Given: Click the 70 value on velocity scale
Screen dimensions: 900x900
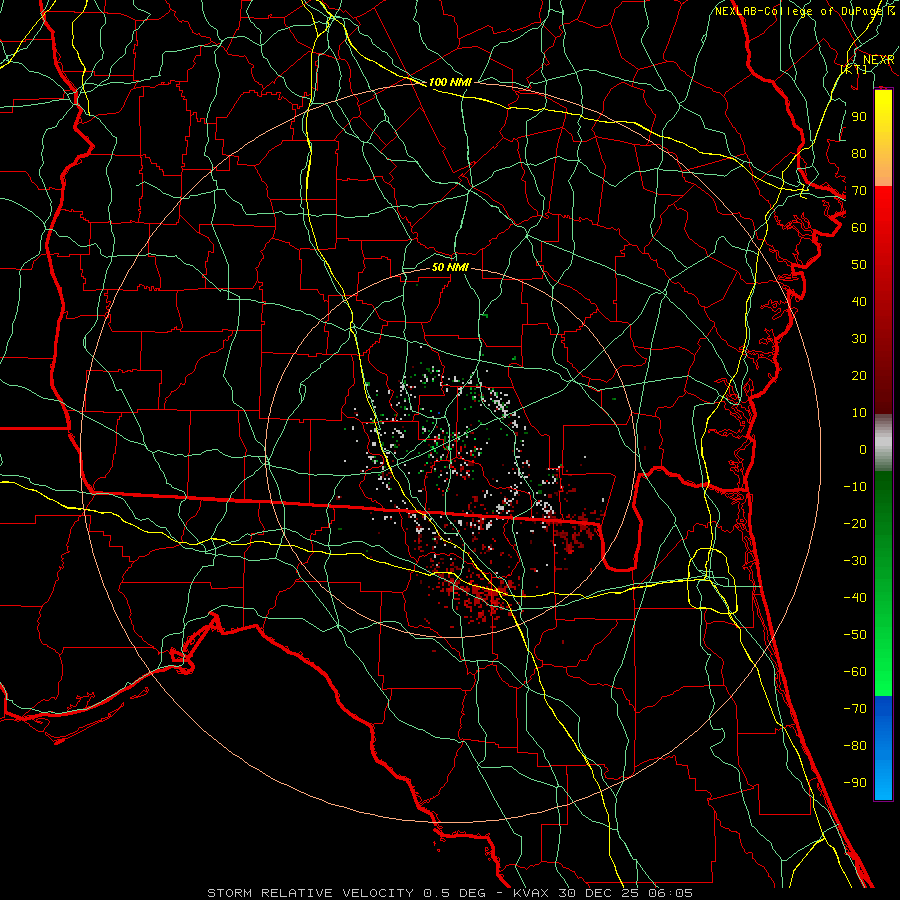Looking at the screenshot, I should 859,191.
